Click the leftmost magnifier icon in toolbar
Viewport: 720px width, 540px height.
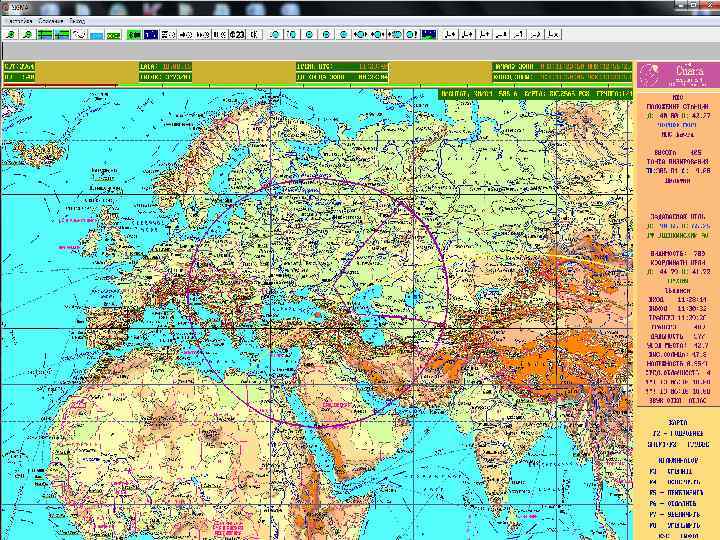9,34
